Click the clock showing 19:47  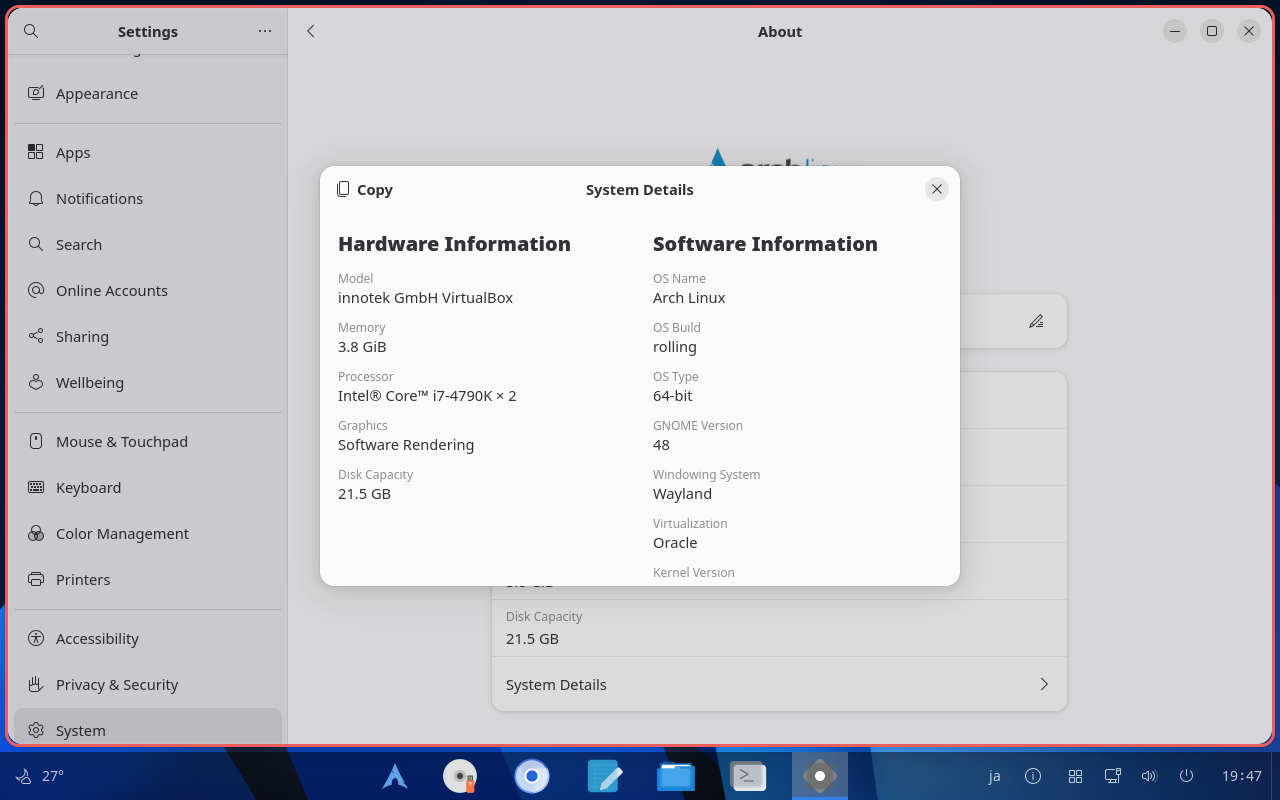point(1242,776)
